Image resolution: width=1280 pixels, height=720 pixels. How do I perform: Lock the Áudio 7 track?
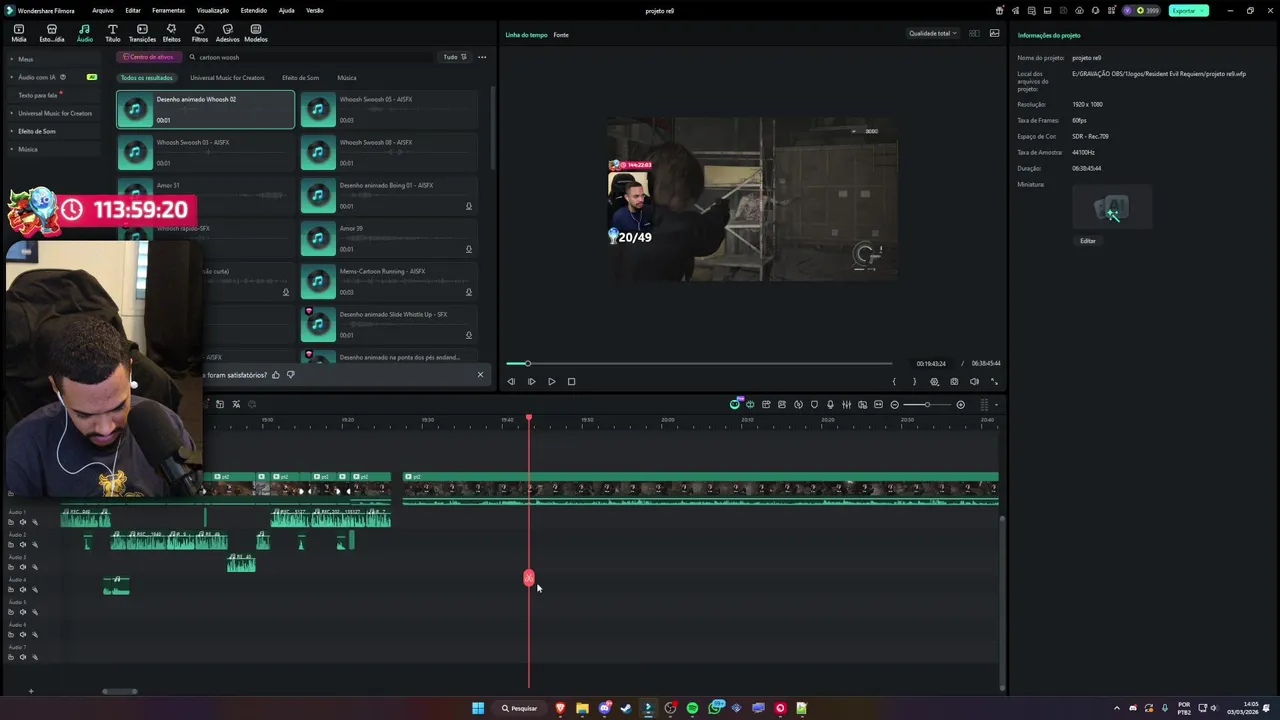point(12,657)
